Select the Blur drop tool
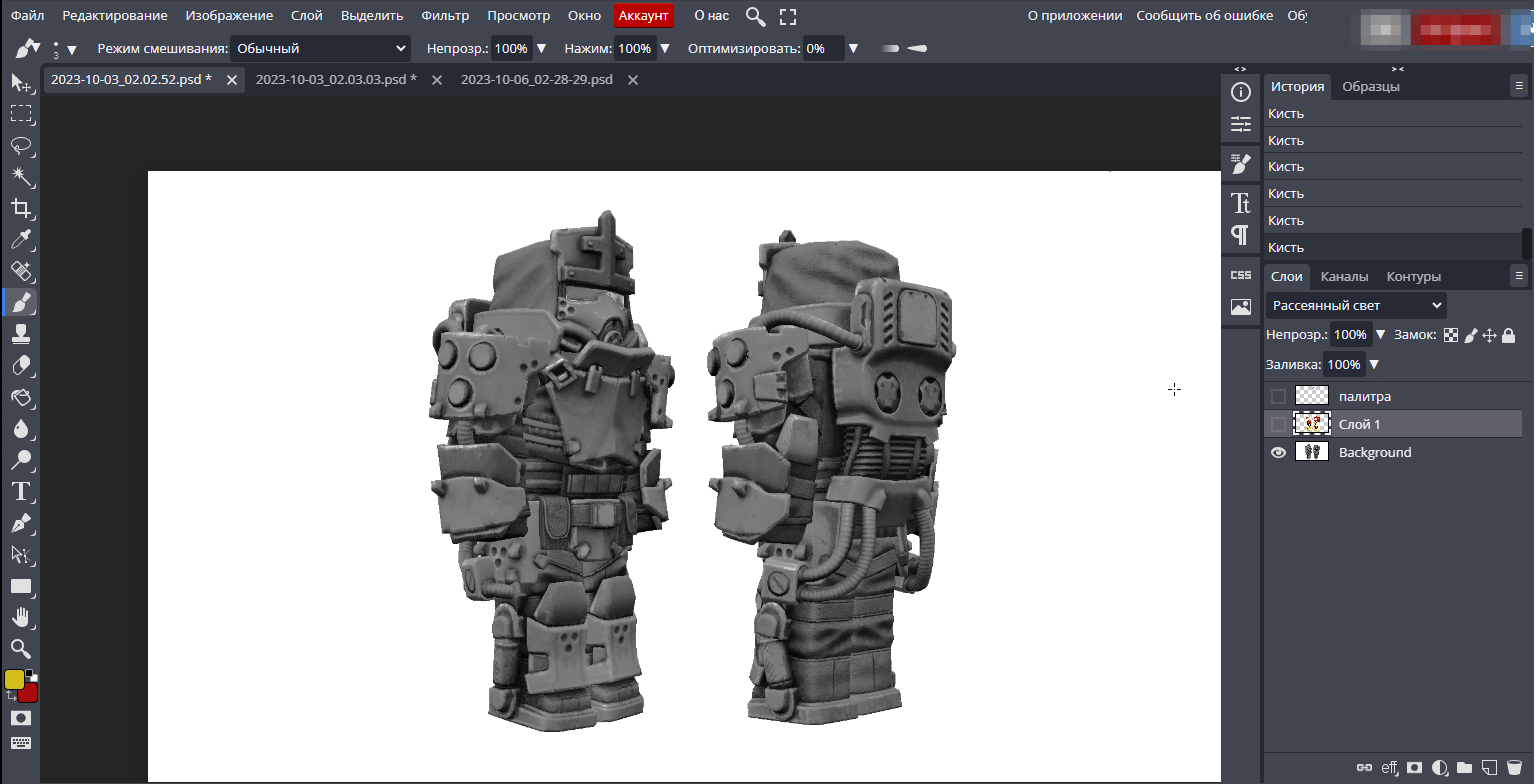Screen dimensions: 1537x784 pyautogui.click(x=20, y=428)
